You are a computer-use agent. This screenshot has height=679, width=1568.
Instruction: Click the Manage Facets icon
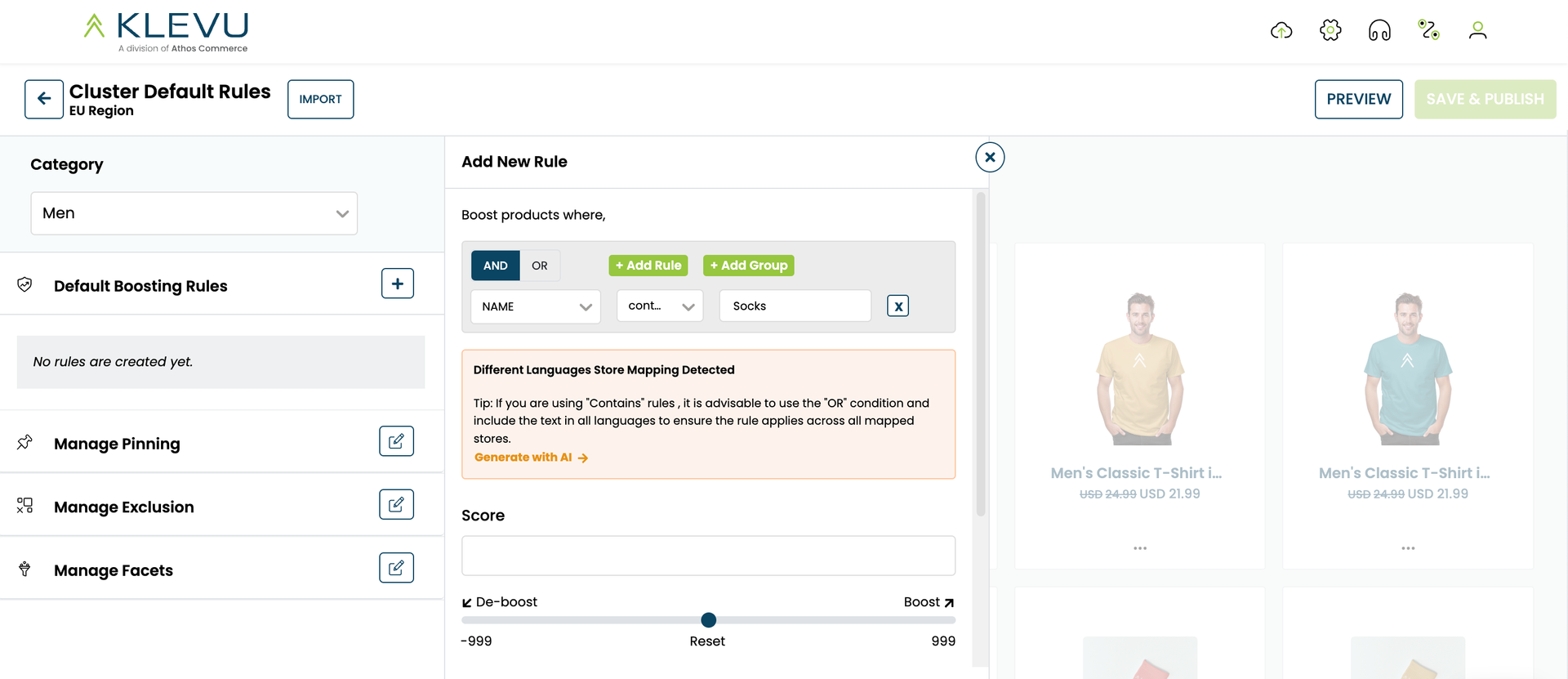tap(24, 569)
